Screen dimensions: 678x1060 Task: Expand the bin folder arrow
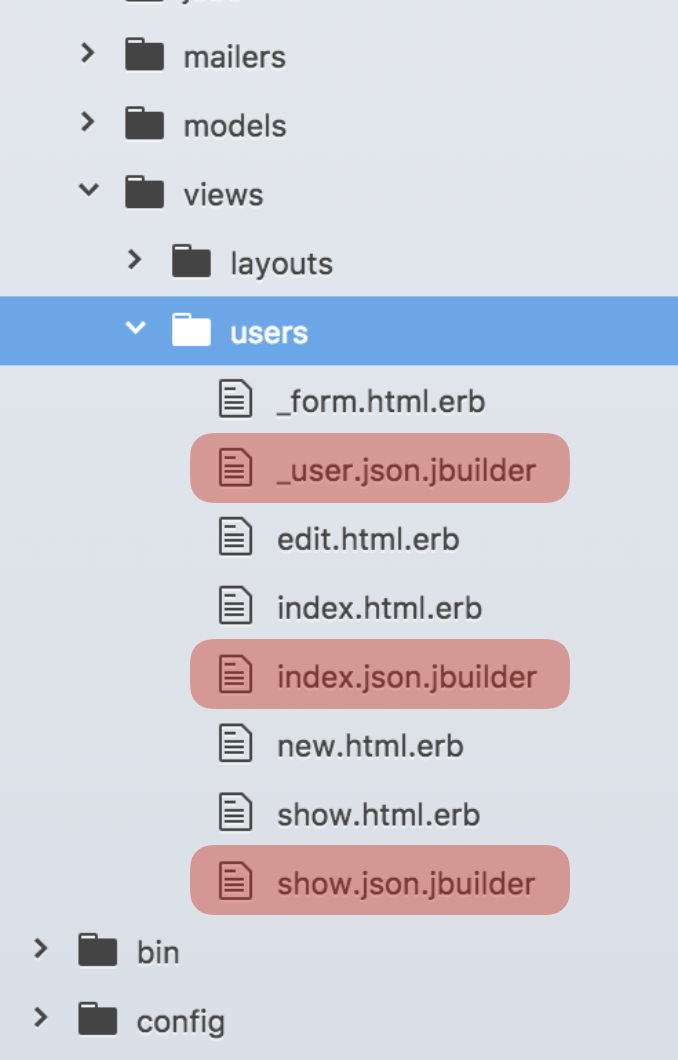41,949
